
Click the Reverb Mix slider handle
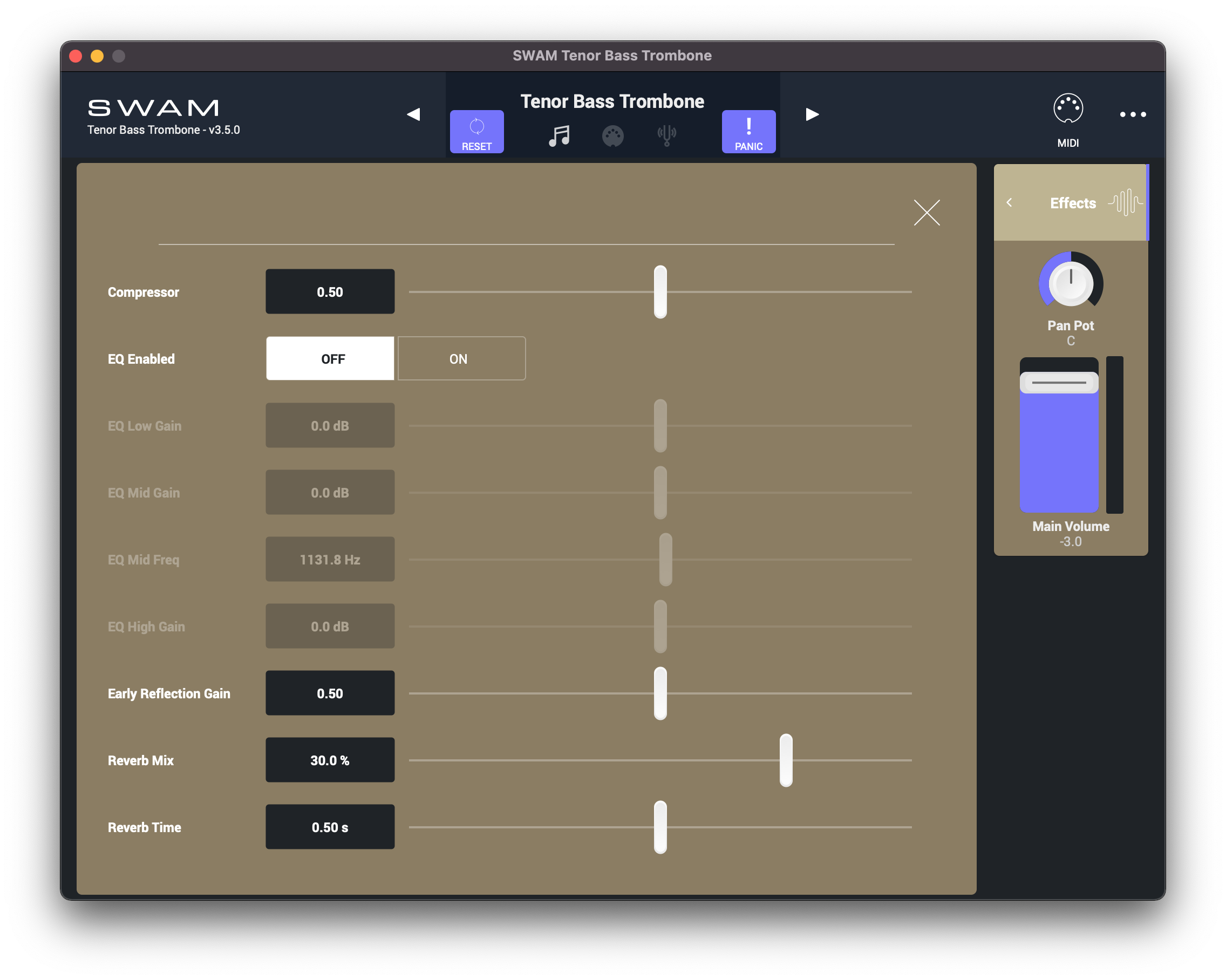tap(786, 760)
